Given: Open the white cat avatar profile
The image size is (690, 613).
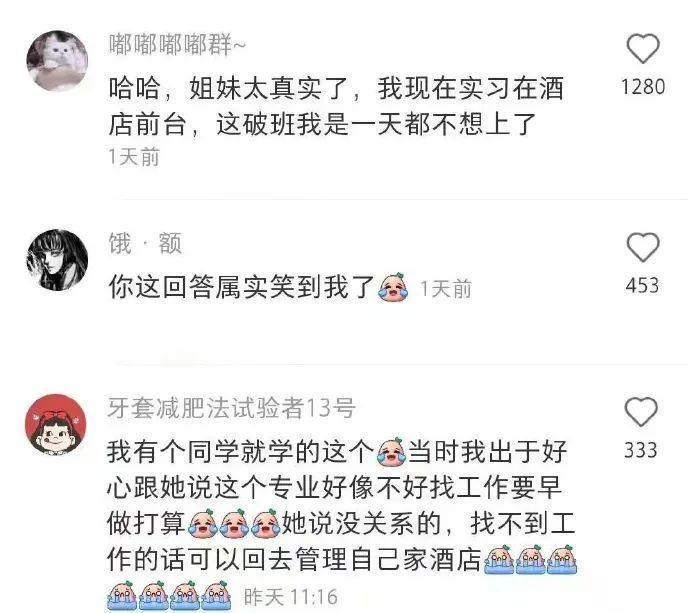Looking at the screenshot, I should [x=57, y=61].
